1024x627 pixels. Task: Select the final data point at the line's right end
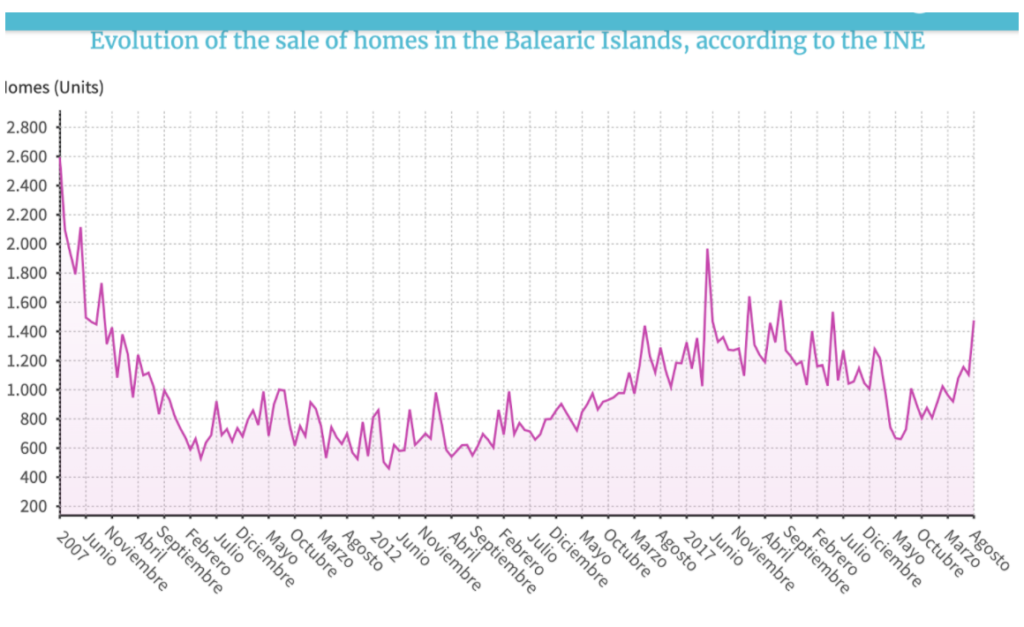[973, 322]
